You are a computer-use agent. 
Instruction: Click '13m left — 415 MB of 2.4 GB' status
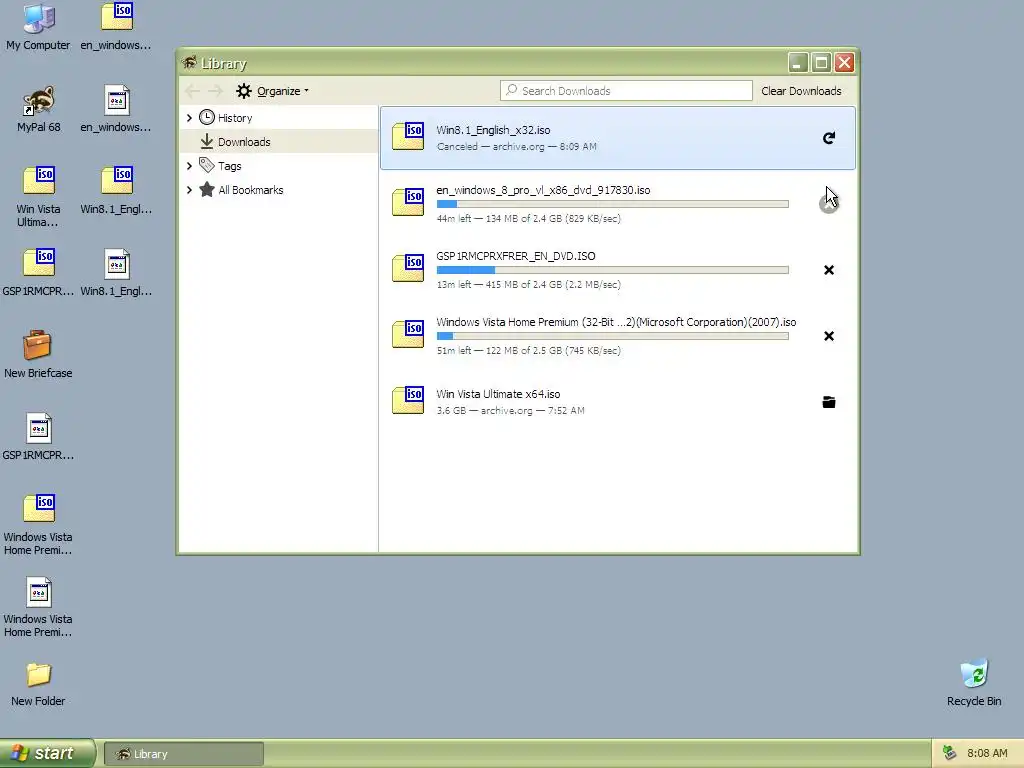[x=528, y=285]
